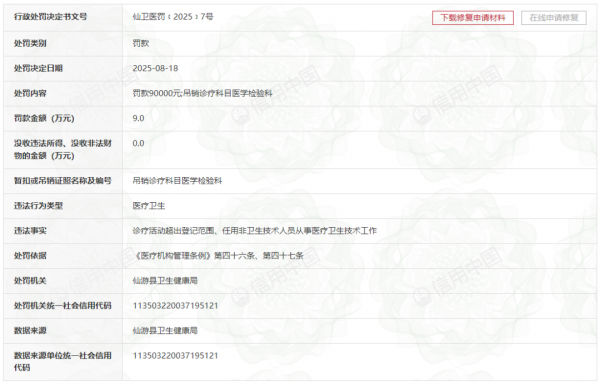
Task: Select the fine amount value 9.0
Action: tap(138, 118)
